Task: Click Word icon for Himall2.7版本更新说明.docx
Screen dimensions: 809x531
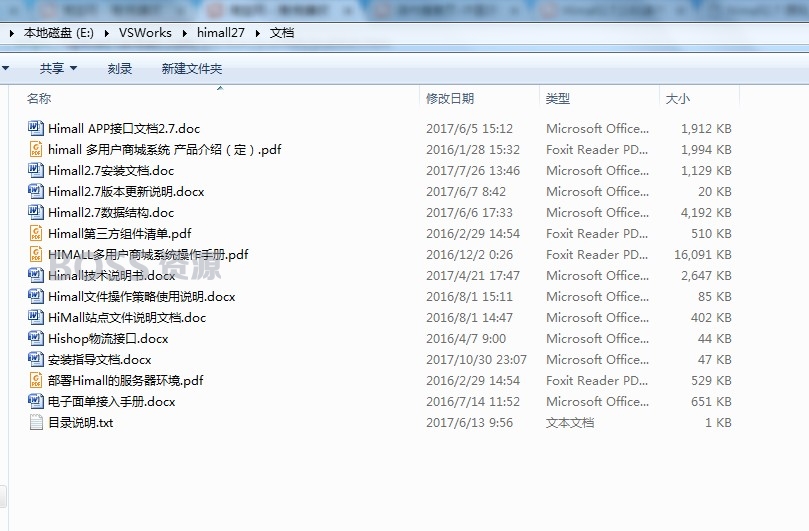Action: pyautogui.click(x=36, y=191)
